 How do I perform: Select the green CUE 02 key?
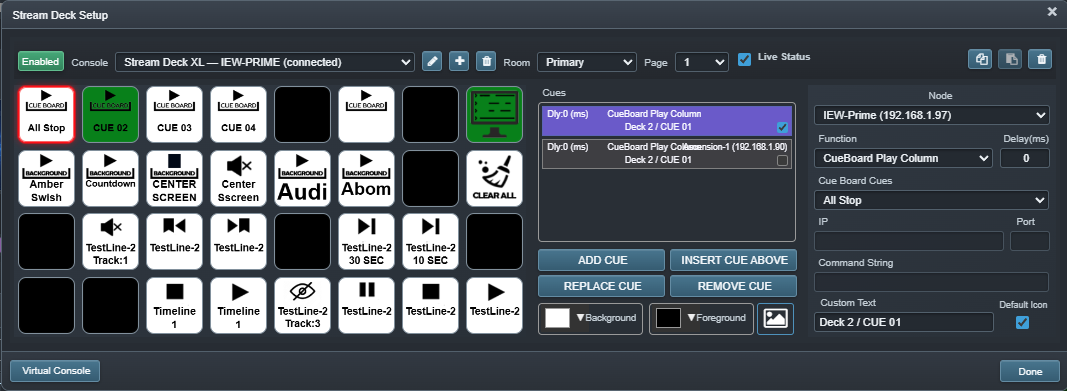click(110, 114)
